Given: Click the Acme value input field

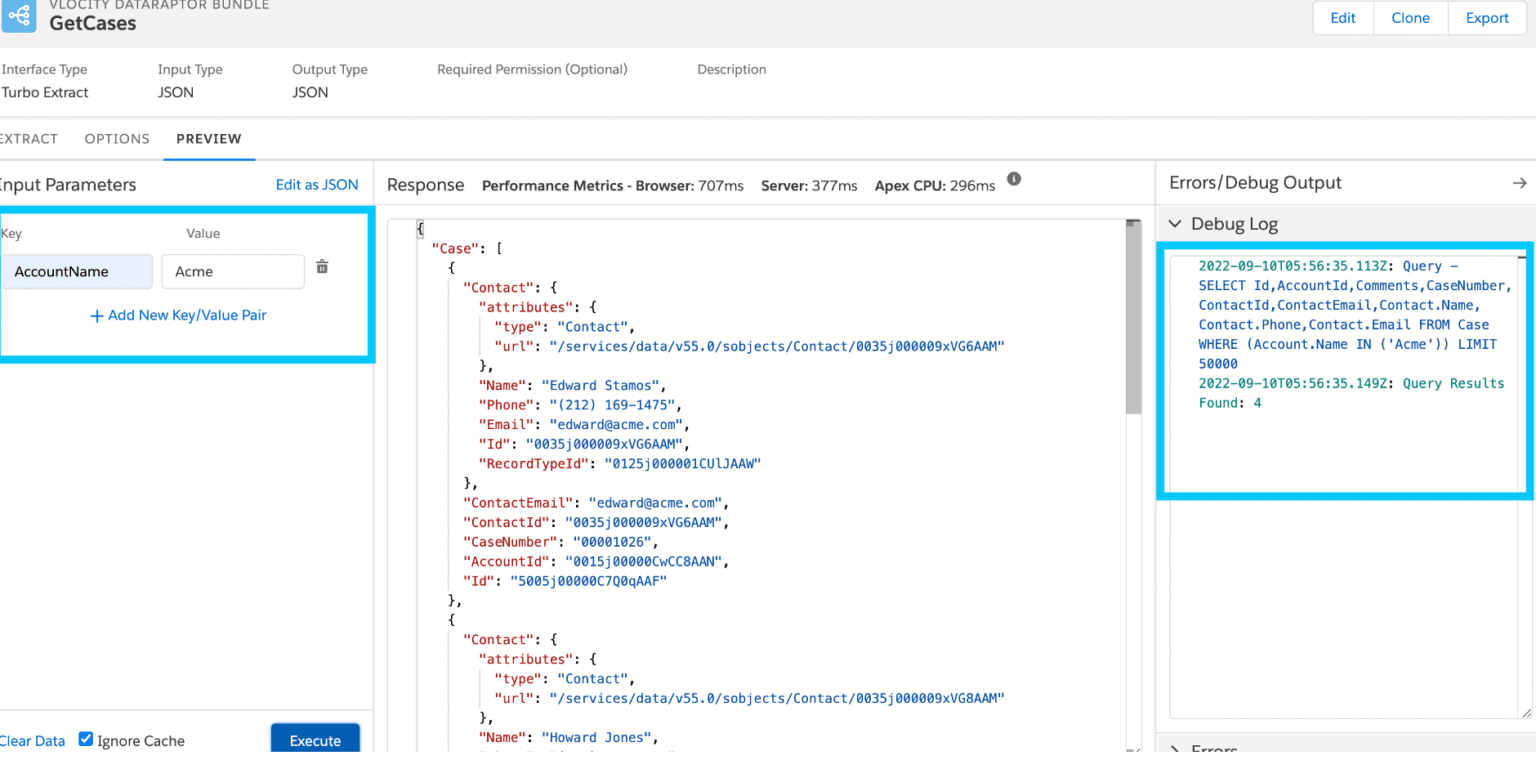Looking at the screenshot, I should tap(233, 271).
